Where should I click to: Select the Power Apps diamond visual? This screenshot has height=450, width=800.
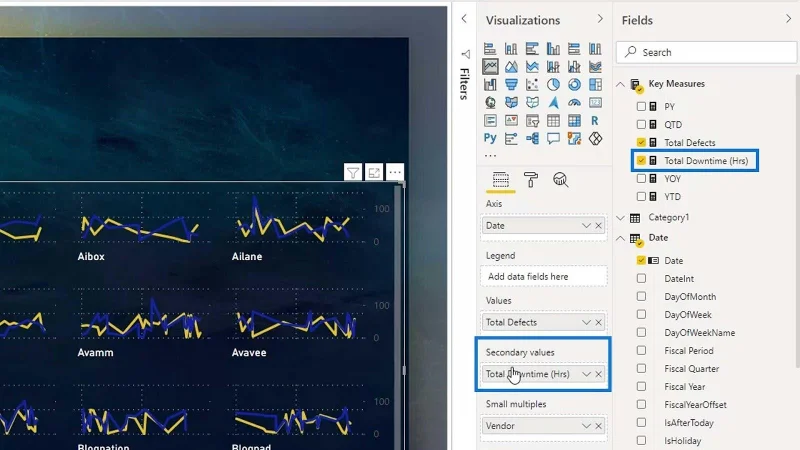595,138
